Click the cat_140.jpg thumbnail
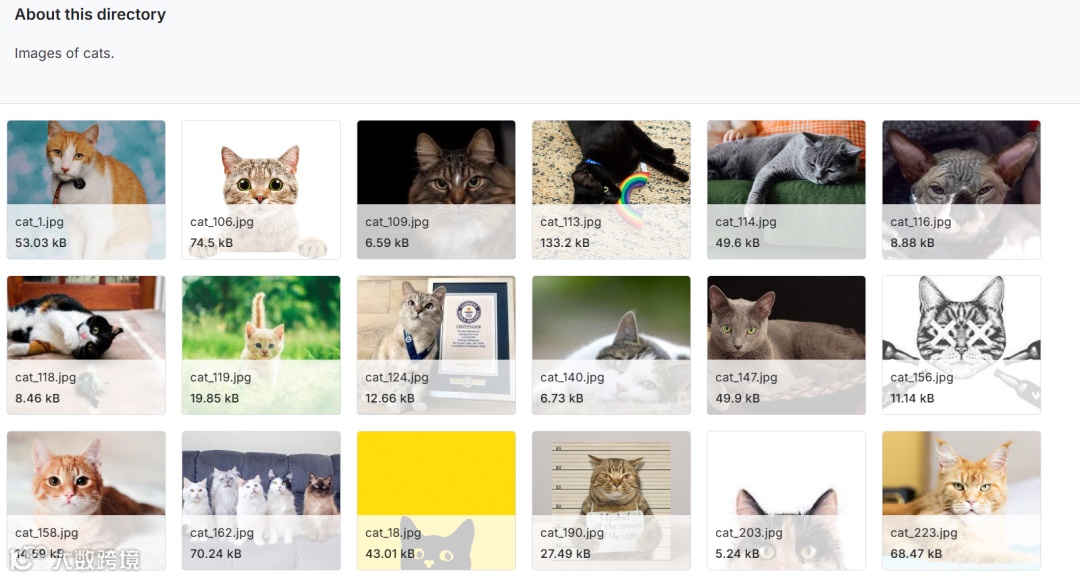 click(611, 346)
